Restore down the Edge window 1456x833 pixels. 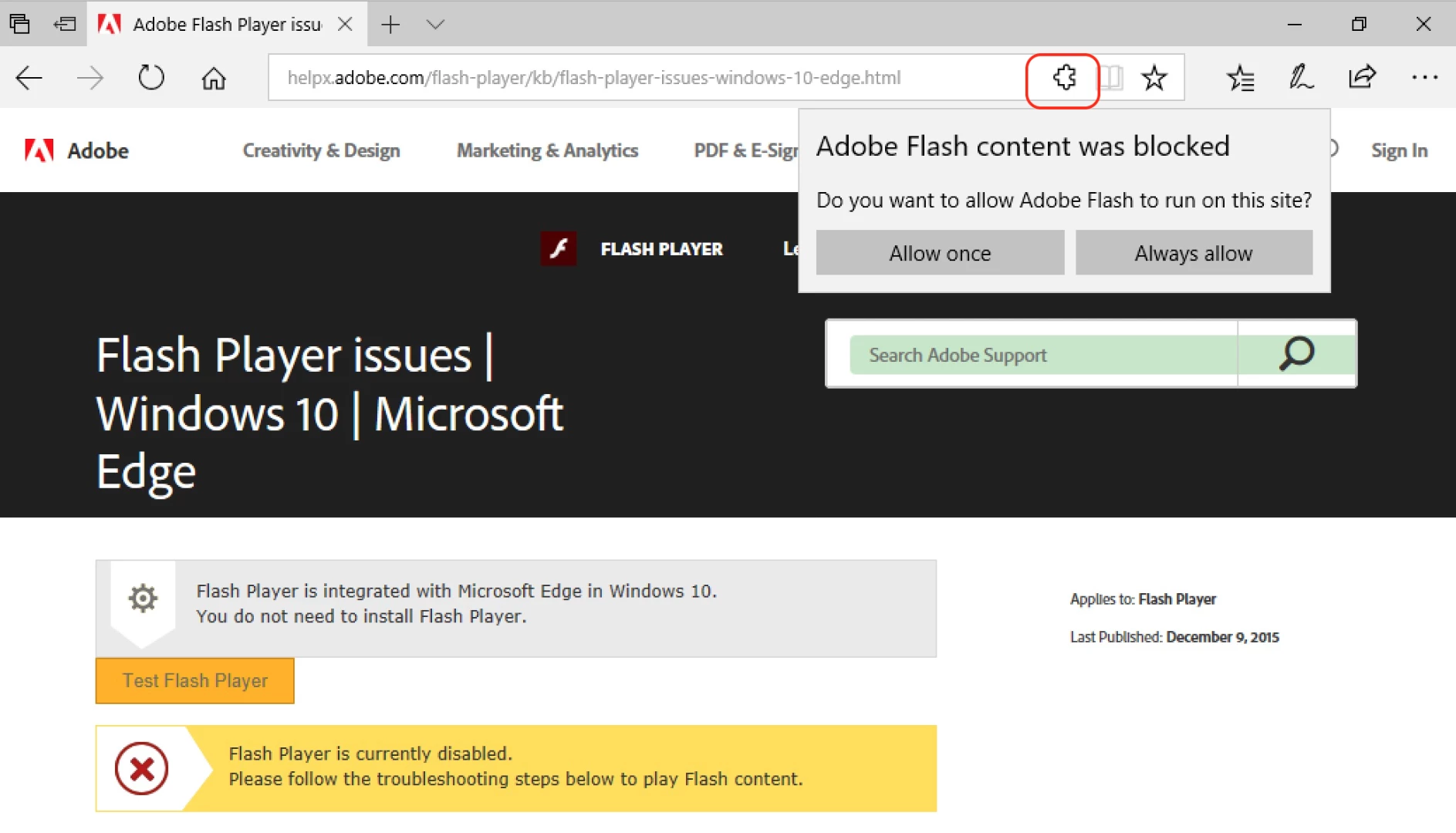point(1359,24)
